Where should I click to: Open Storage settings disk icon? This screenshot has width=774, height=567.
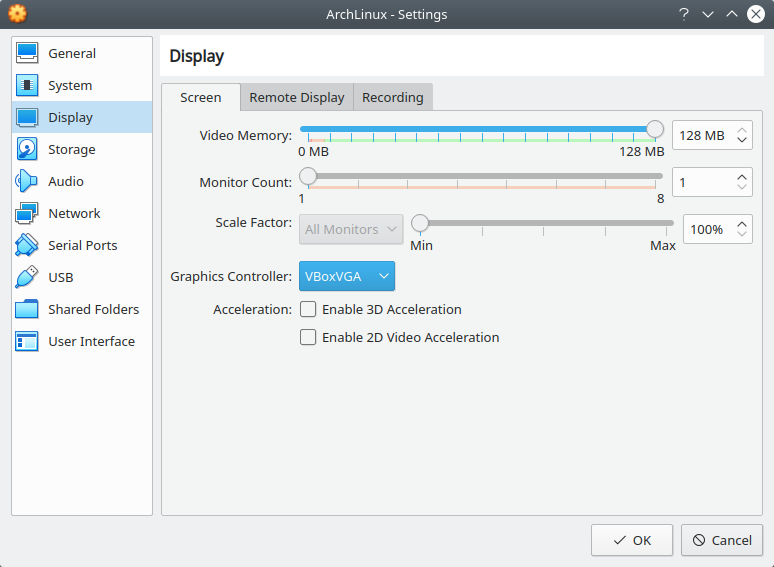pos(27,149)
